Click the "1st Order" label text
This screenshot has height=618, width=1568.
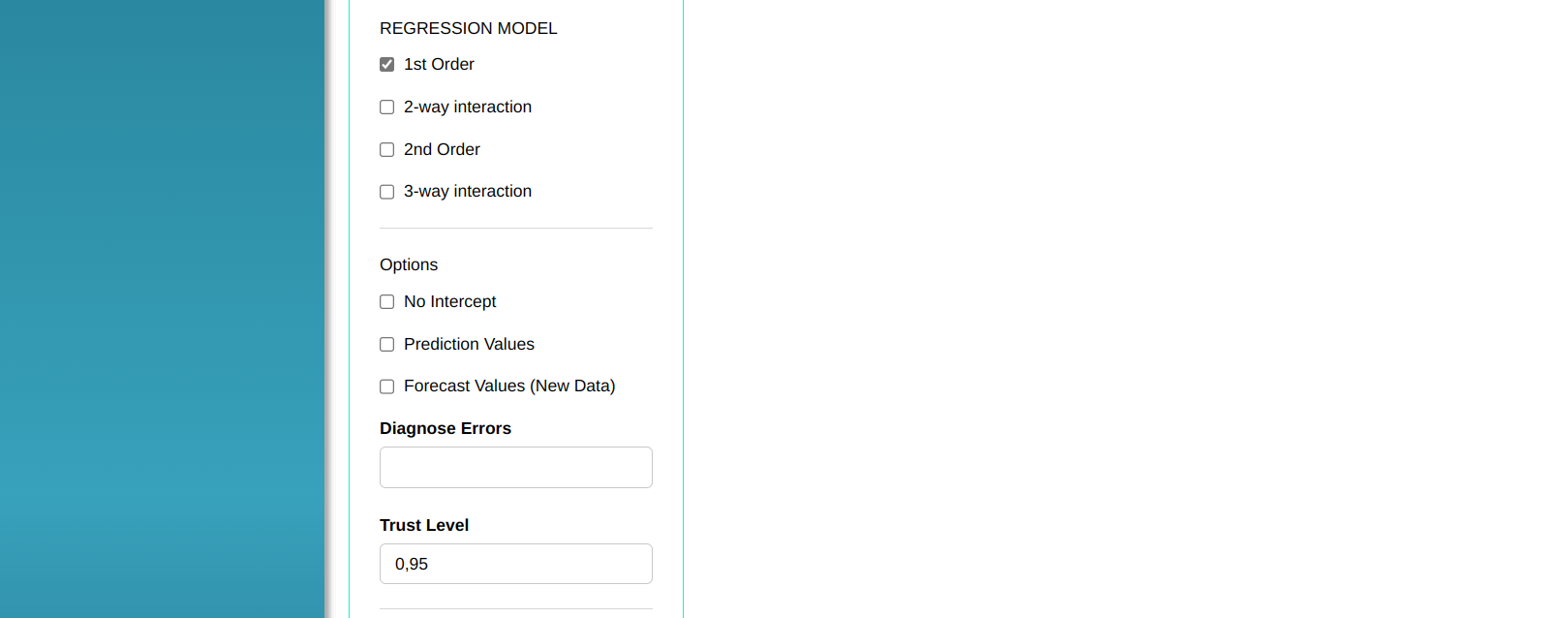[x=439, y=65]
